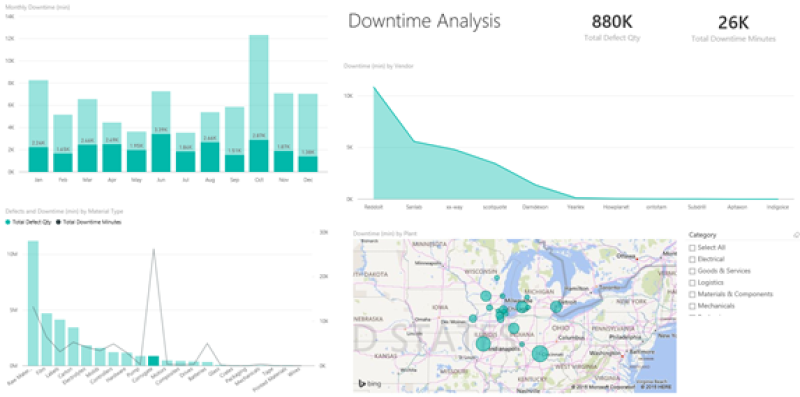Select the tallest Raw Materials defect bar
Screen dimensions: 800x397
click(x=33, y=303)
